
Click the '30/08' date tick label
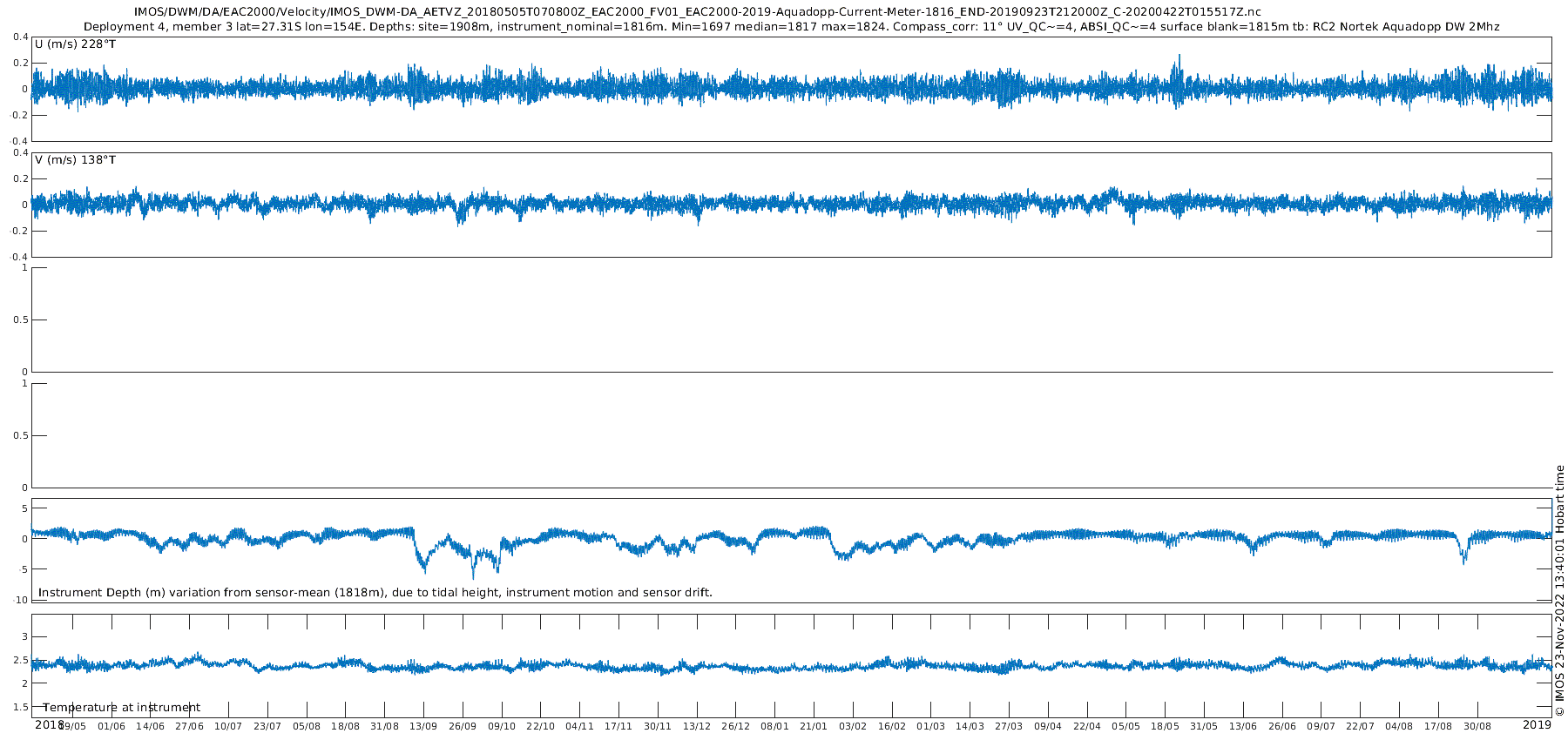(1477, 726)
